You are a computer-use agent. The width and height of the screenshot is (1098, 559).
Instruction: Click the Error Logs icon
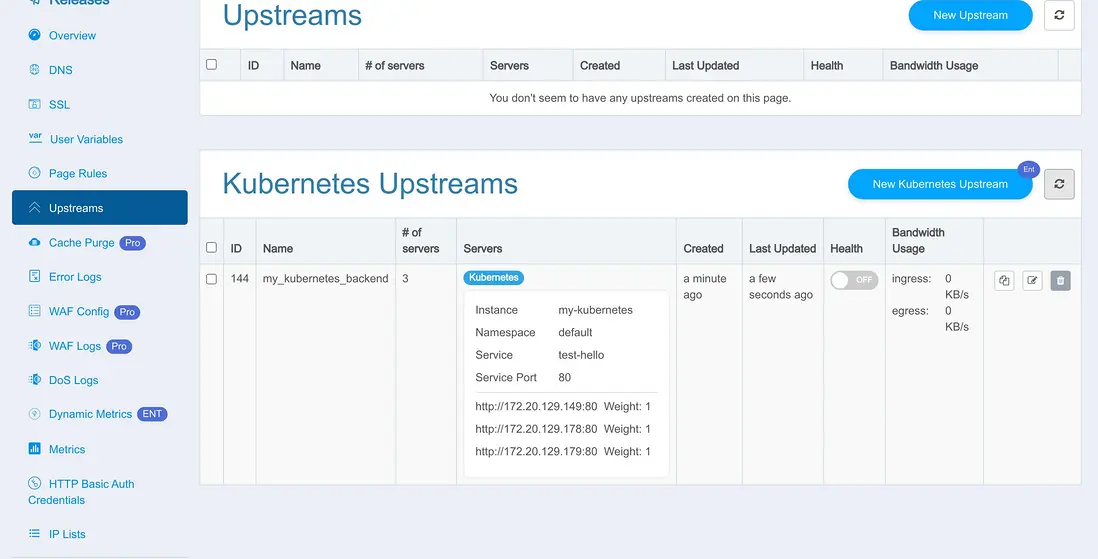(34, 276)
